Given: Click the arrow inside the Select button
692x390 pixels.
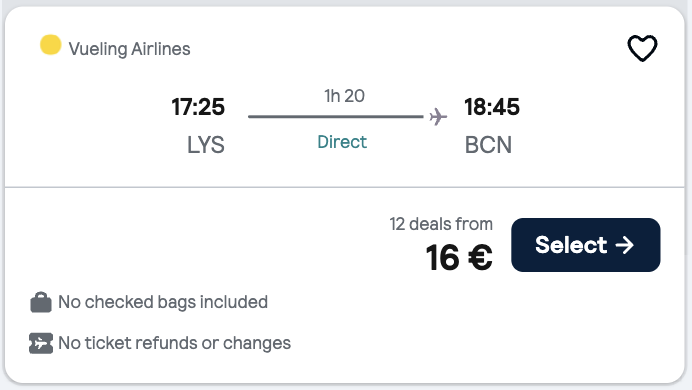Looking at the screenshot, I should [x=624, y=245].
